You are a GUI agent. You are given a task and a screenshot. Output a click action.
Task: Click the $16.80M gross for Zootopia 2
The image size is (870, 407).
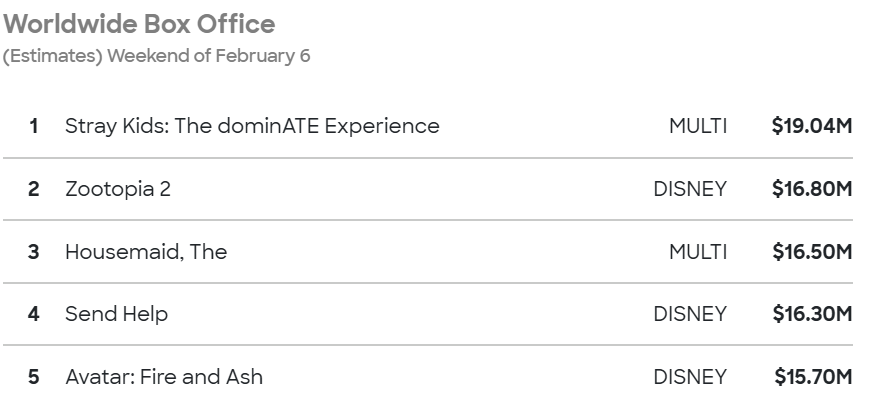[x=811, y=188]
